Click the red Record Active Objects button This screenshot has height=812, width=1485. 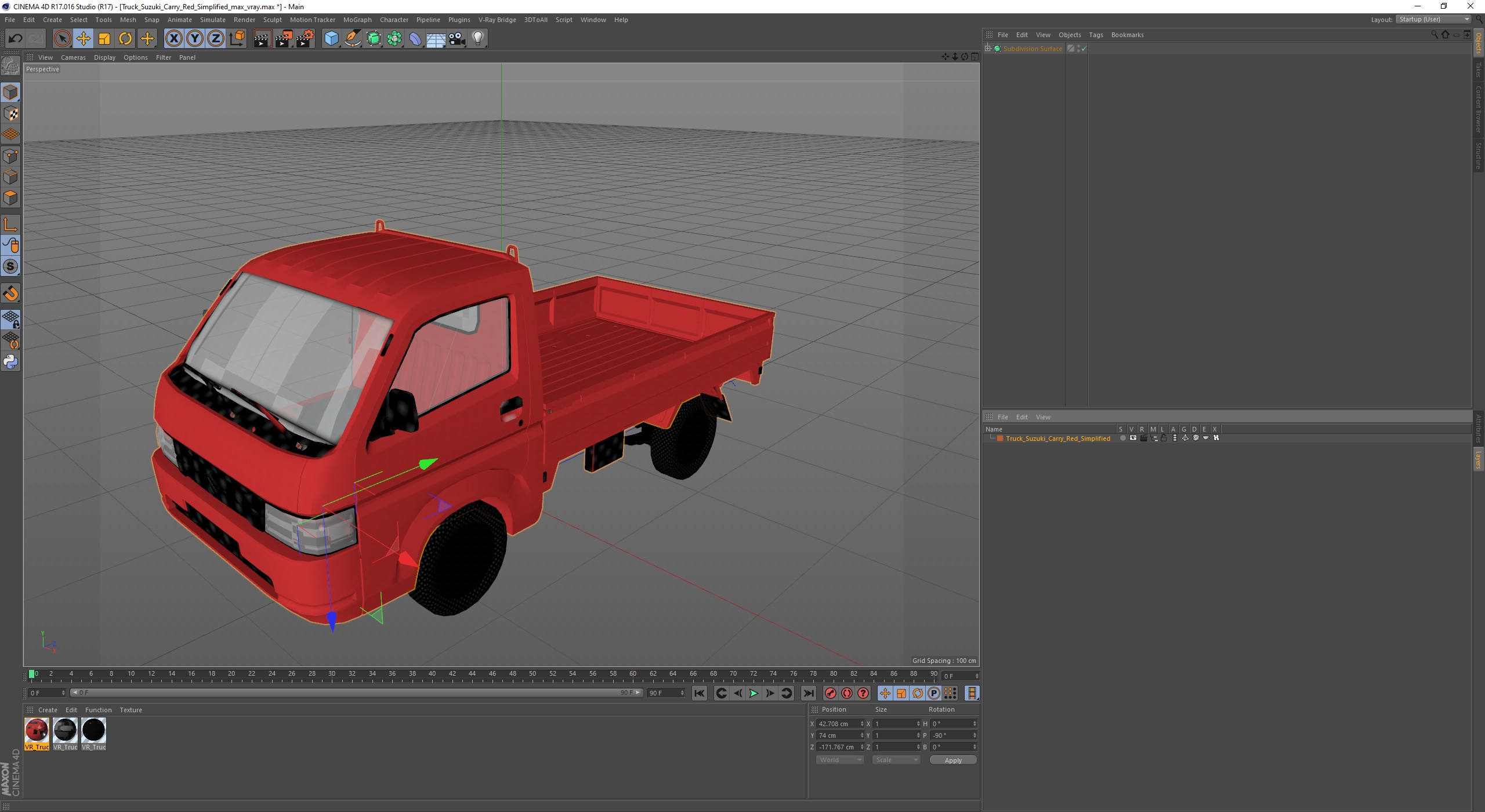(x=831, y=693)
